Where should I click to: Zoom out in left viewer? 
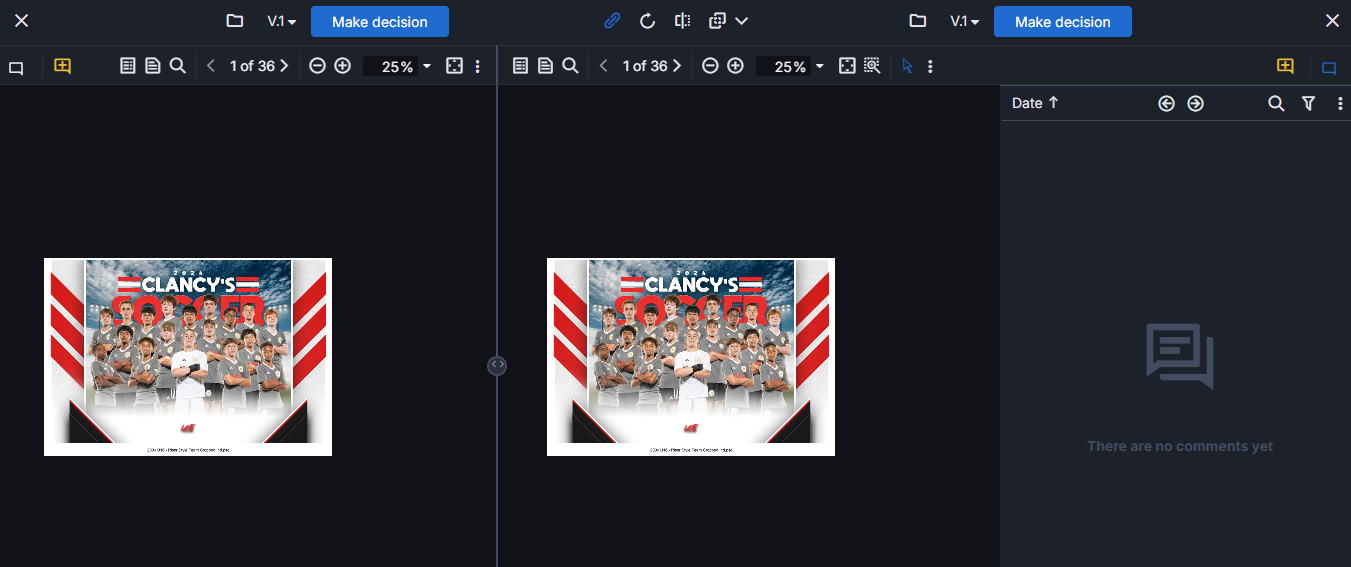click(x=317, y=66)
